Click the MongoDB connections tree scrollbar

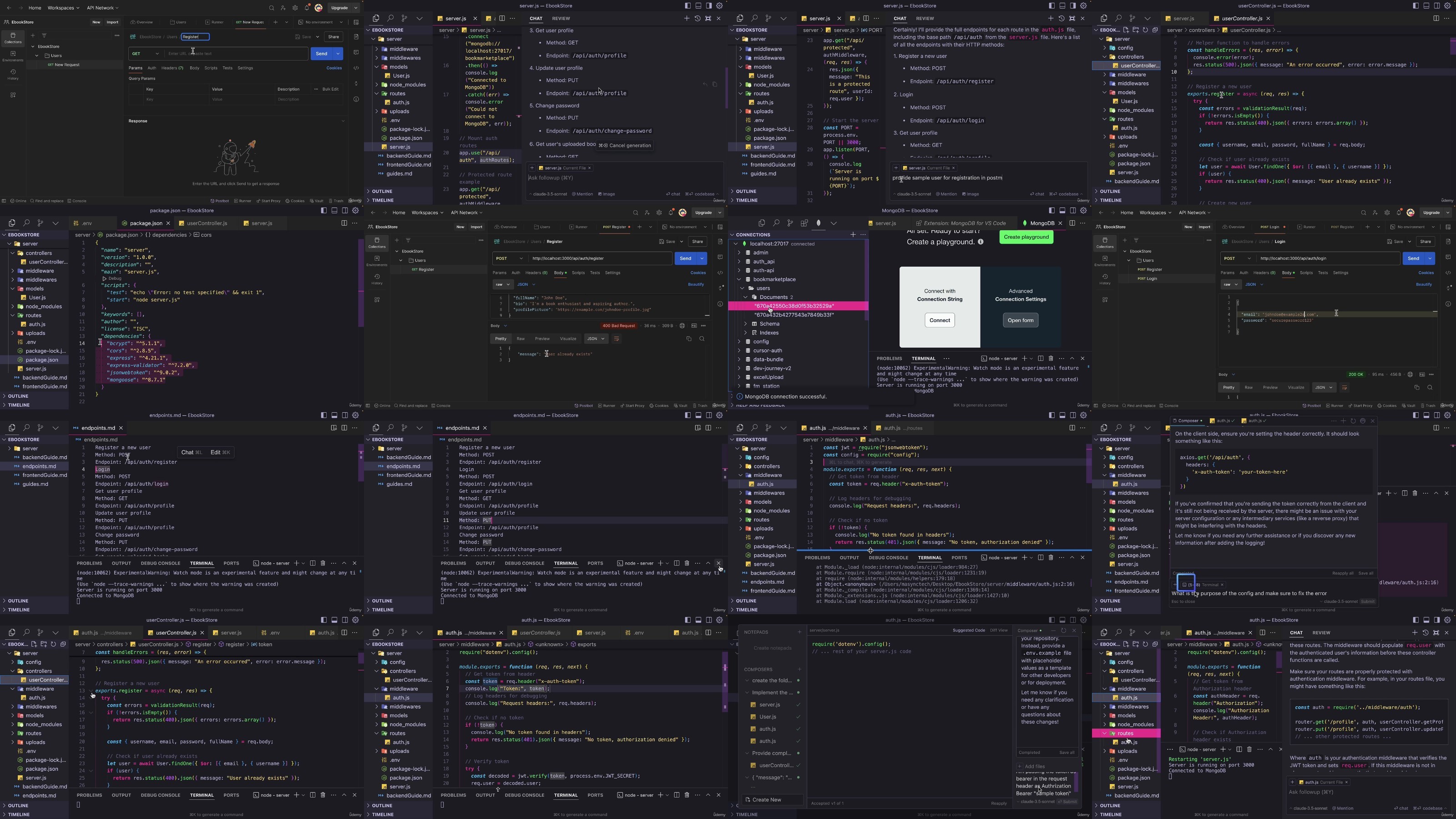coord(866,280)
